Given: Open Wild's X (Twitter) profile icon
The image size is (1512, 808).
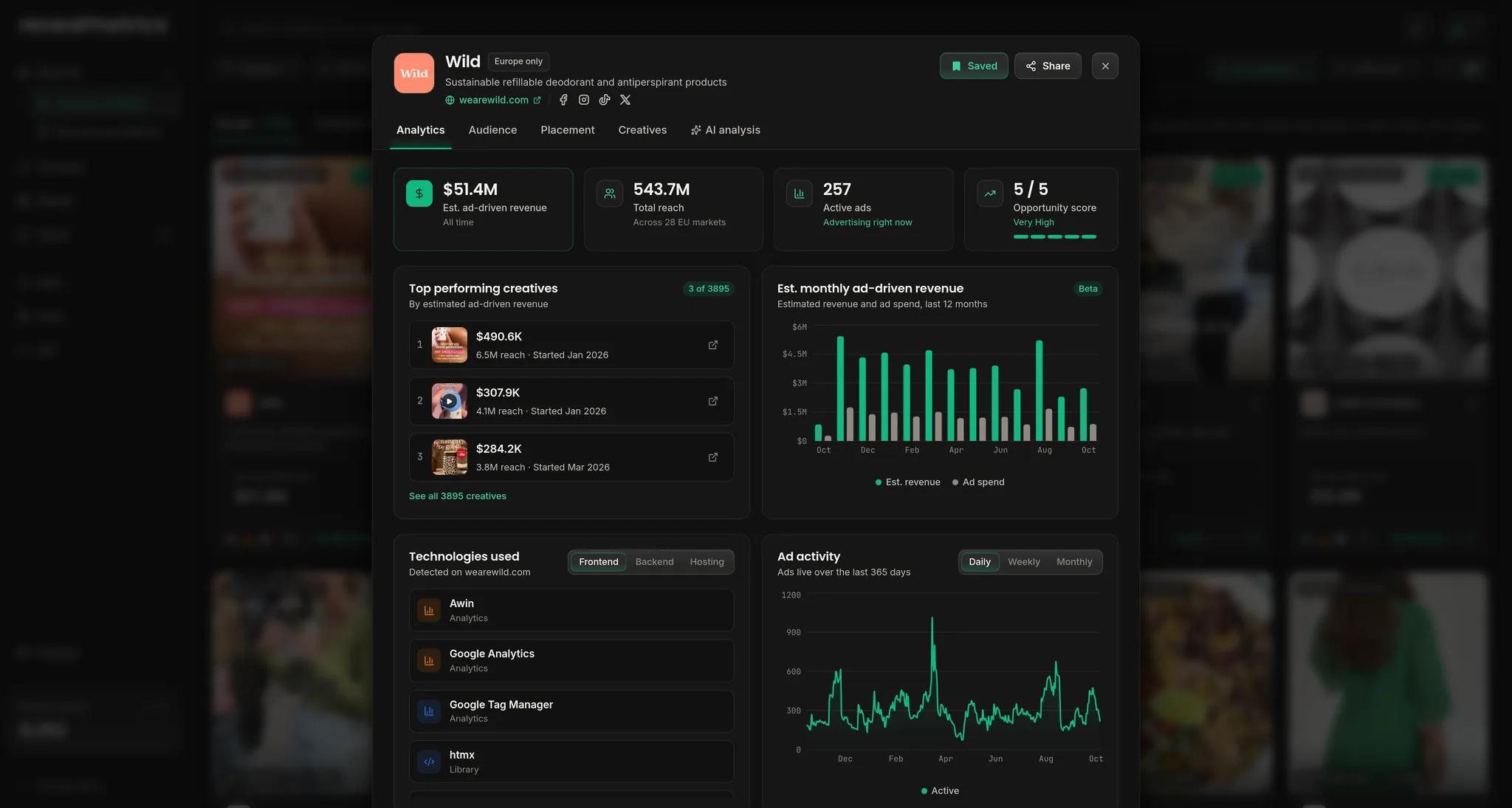Looking at the screenshot, I should coord(625,100).
